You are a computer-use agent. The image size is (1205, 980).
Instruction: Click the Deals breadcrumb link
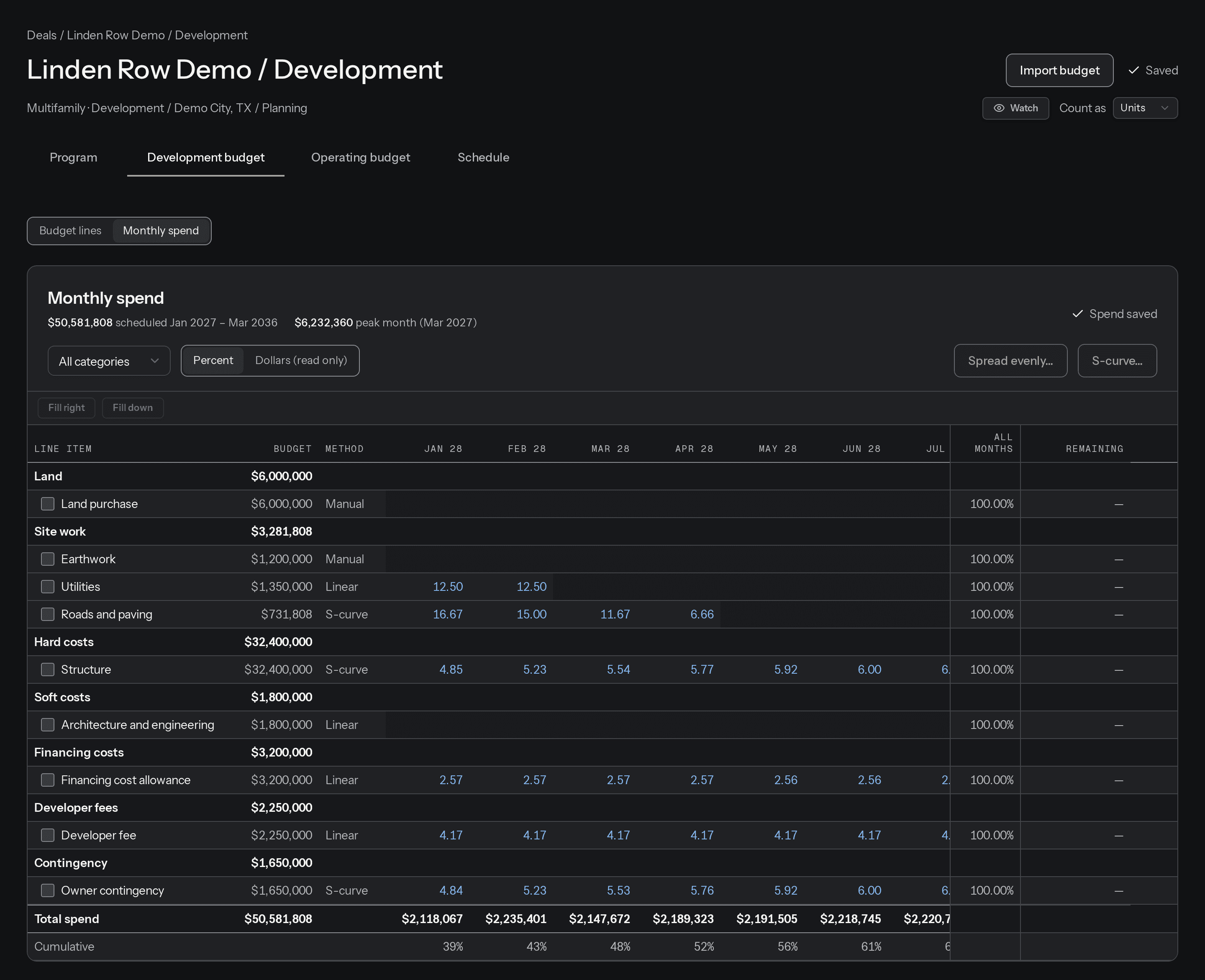(x=42, y=35)
